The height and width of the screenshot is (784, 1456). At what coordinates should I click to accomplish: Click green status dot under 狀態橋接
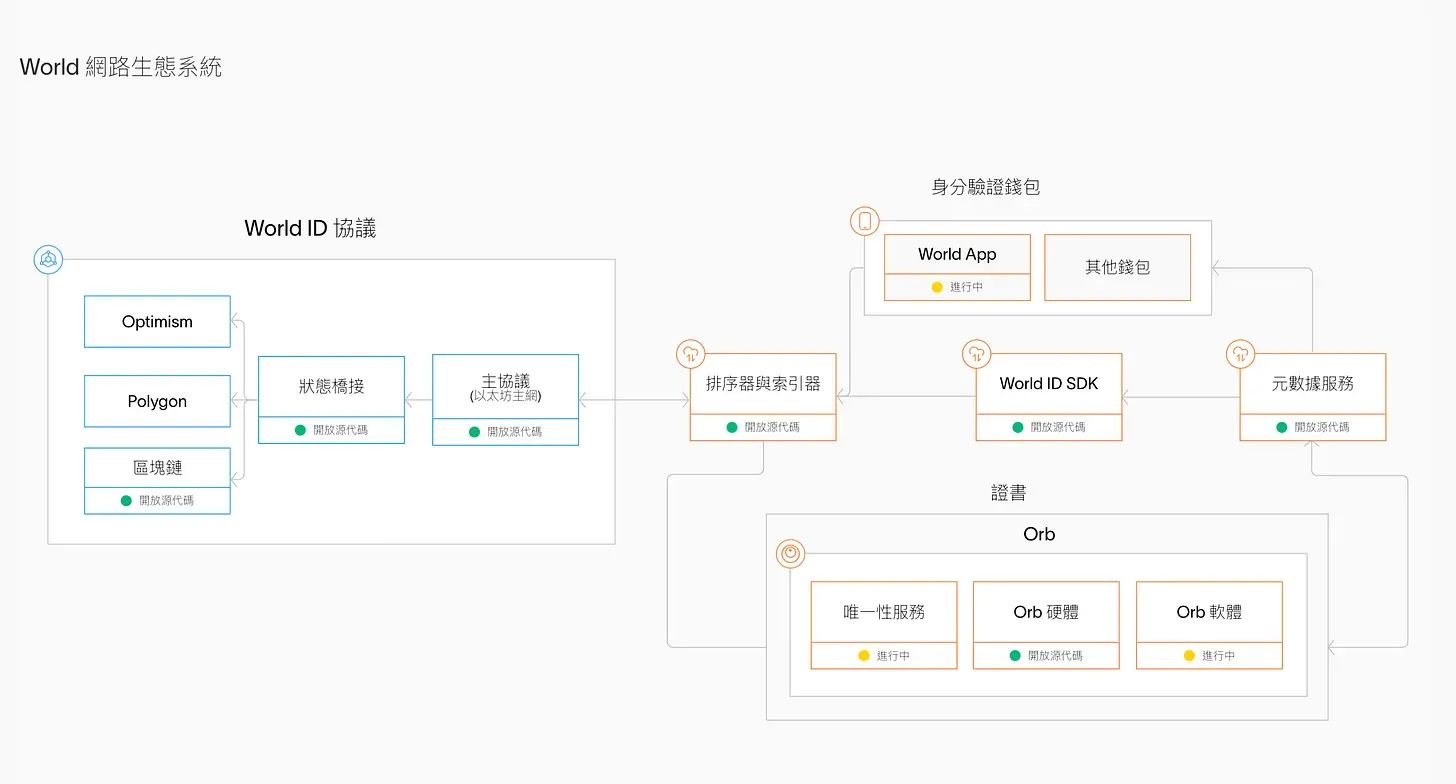(300, 430)
